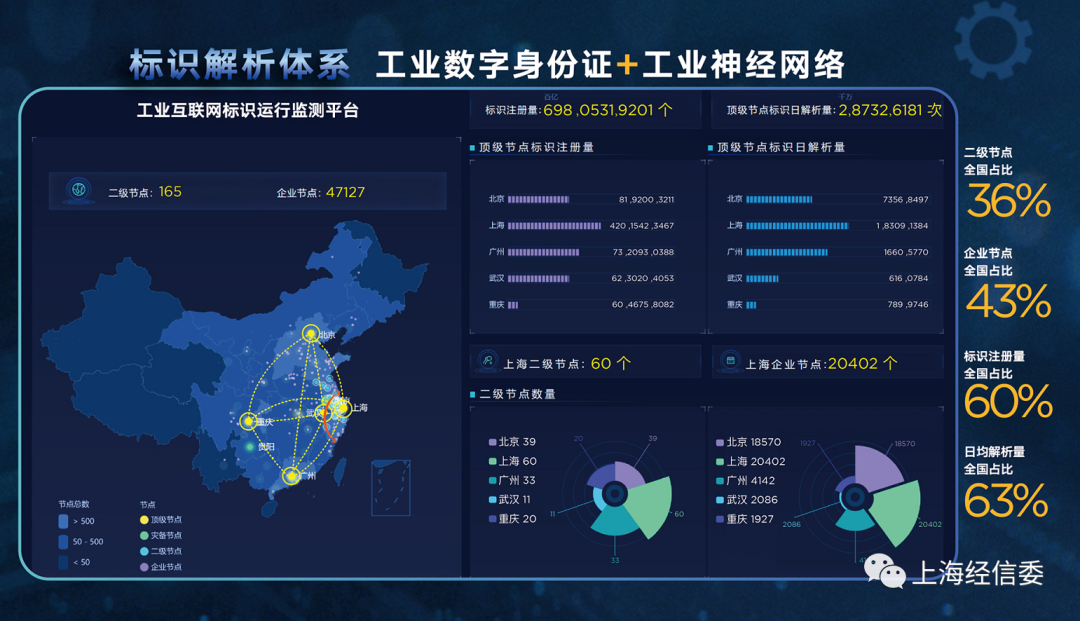This screenshot has height=621, width=1080.
Task: Click 上海 bar in 顶级节点标识注册量 chart
Action: tap(554, 226)
